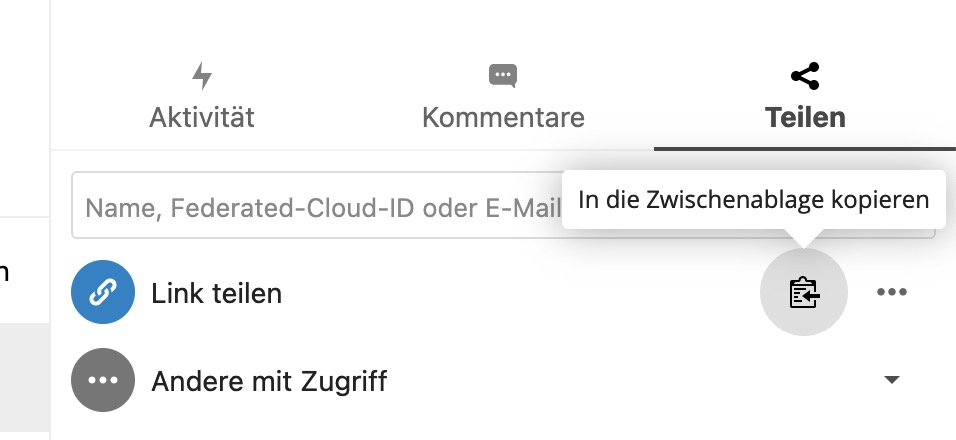Click the grey highlighted row in left pane

(x=24, y=380)
